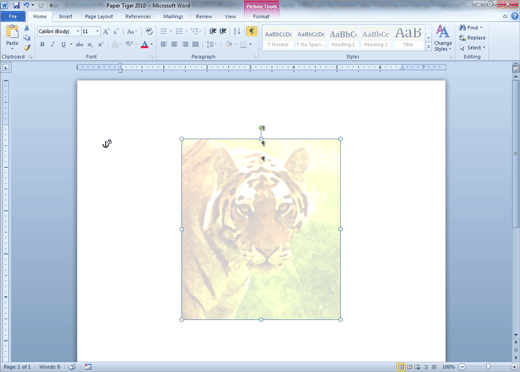Screen dimensions: 520x372
Task: Click the proofing check status icon
Action: point(72,367)
